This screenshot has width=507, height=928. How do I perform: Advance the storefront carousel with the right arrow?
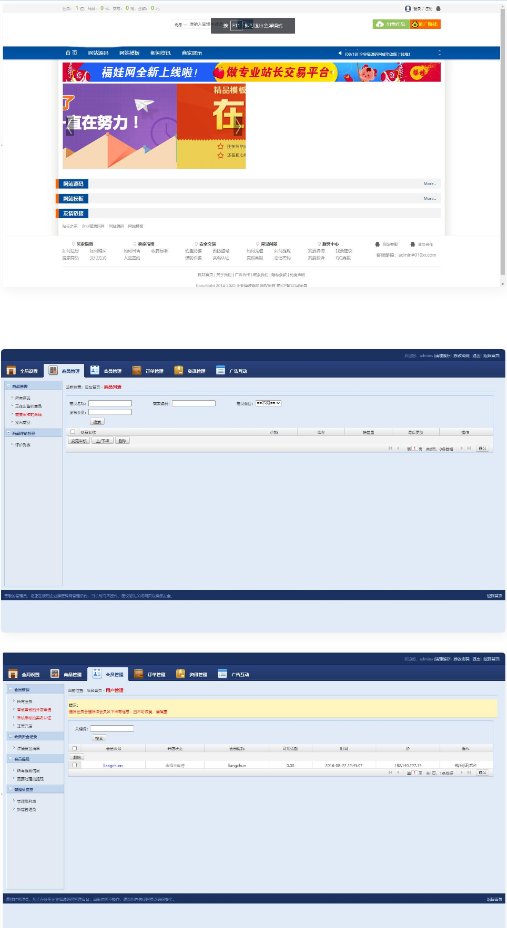[x=238, y=126]
